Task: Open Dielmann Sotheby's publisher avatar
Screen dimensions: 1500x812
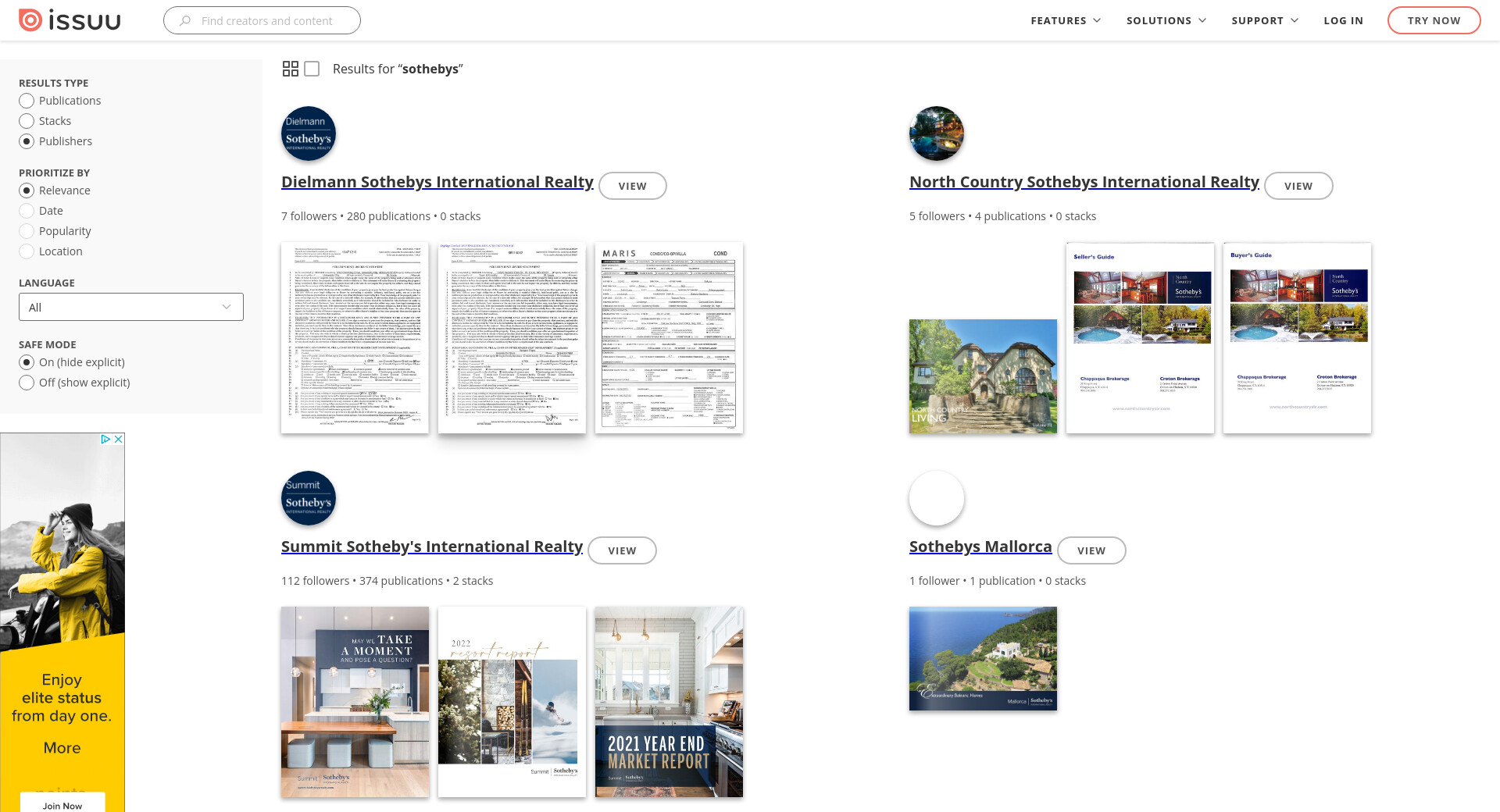Action: [x=308, y=134]
